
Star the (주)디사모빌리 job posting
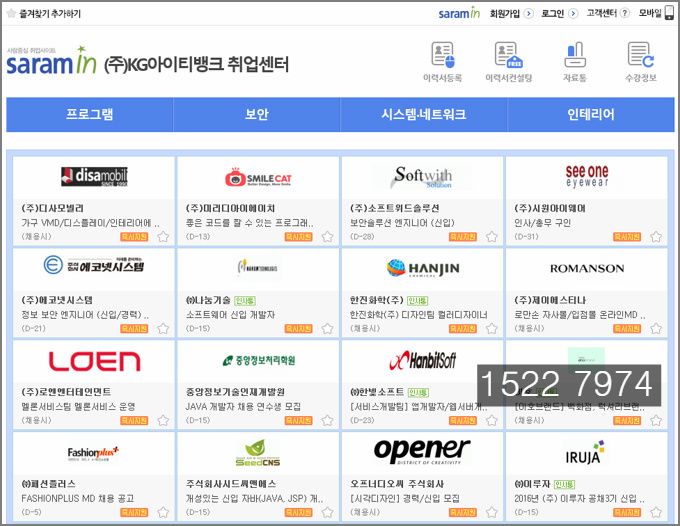click(x=163, y=237)
